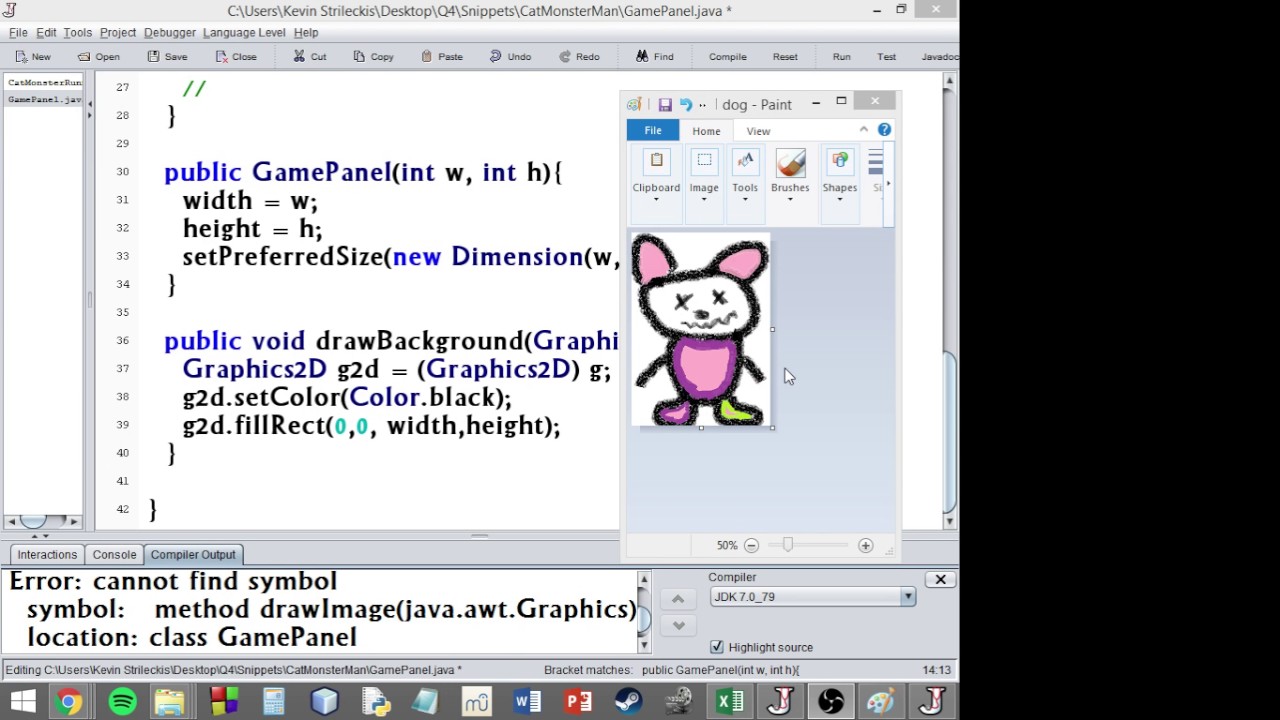The width and height of the screenshot is (1280, 720).
Task: Click Paint's zoom slider handle
Action: [788, 545]
